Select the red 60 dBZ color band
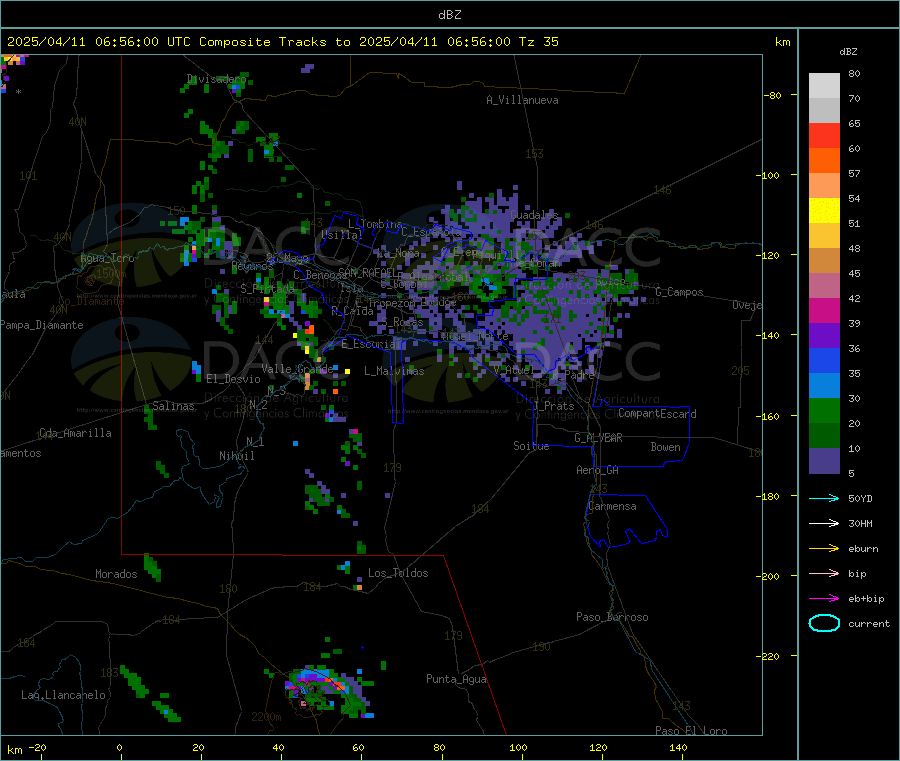This screenshot has height=761, width=900. [824, 135]
